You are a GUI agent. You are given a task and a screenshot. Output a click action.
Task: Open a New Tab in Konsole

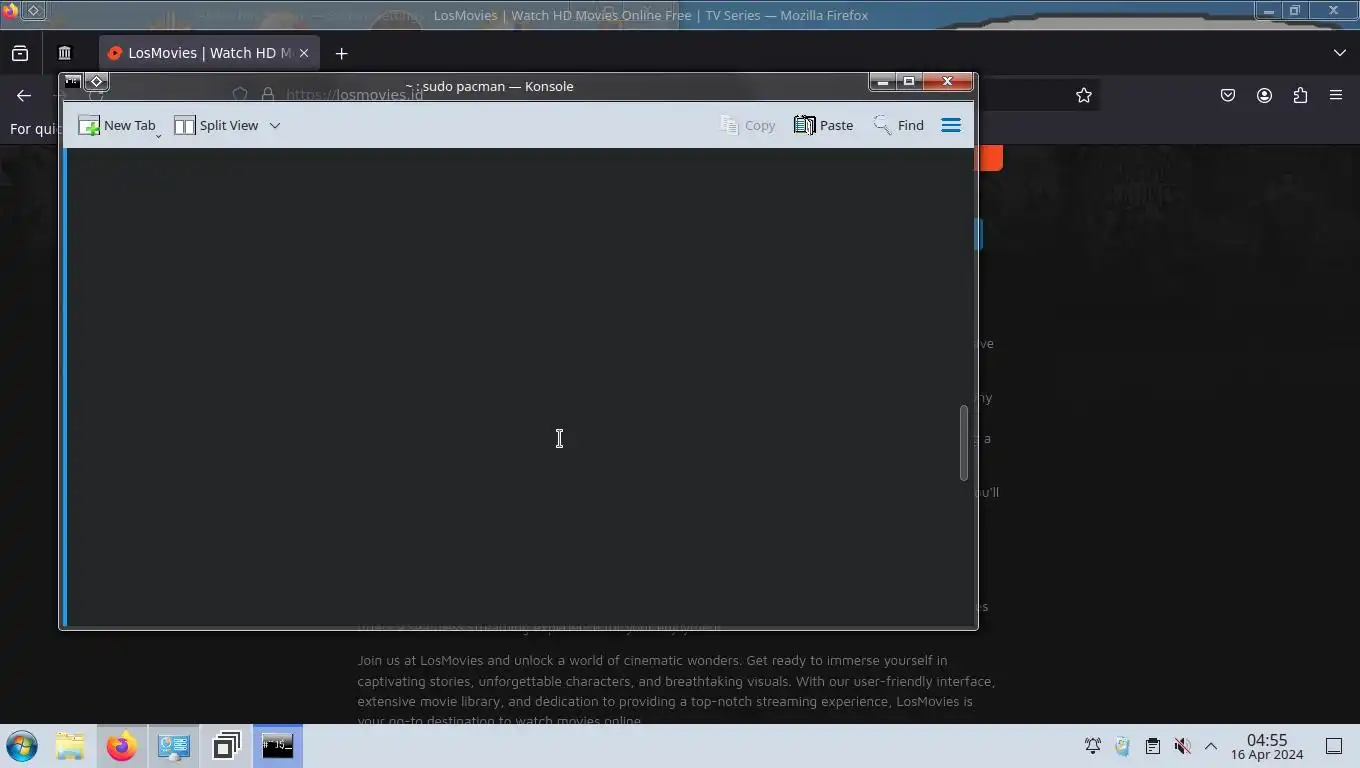tap(117, 125)
